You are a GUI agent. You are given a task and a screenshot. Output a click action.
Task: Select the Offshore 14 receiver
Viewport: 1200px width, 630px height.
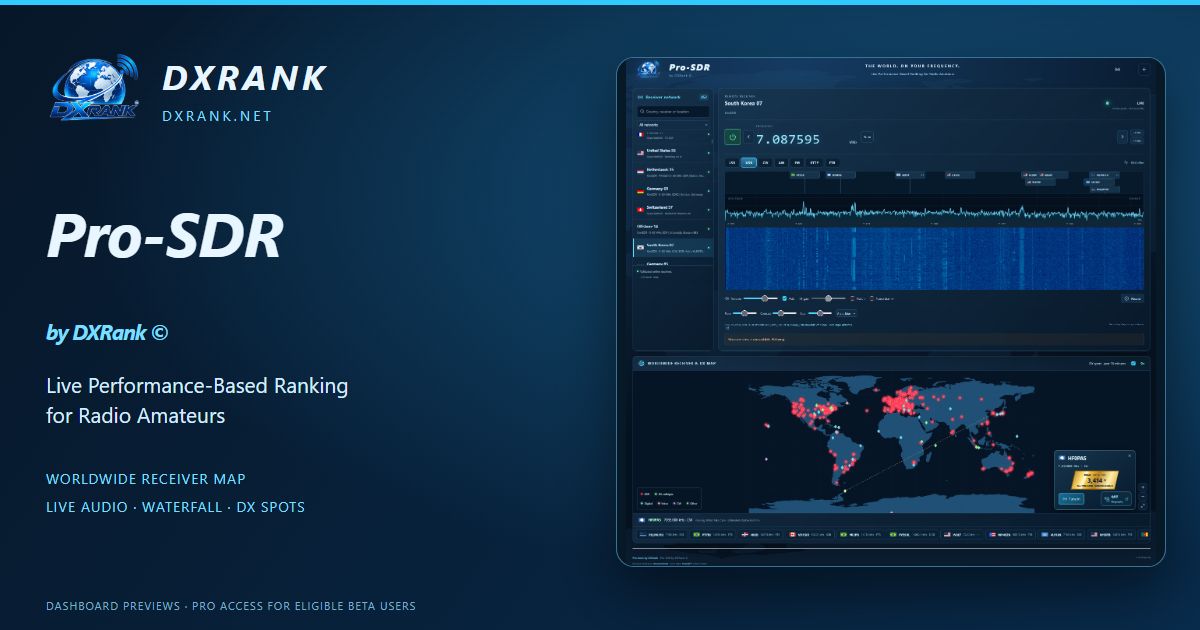click(x=673, y=228)
